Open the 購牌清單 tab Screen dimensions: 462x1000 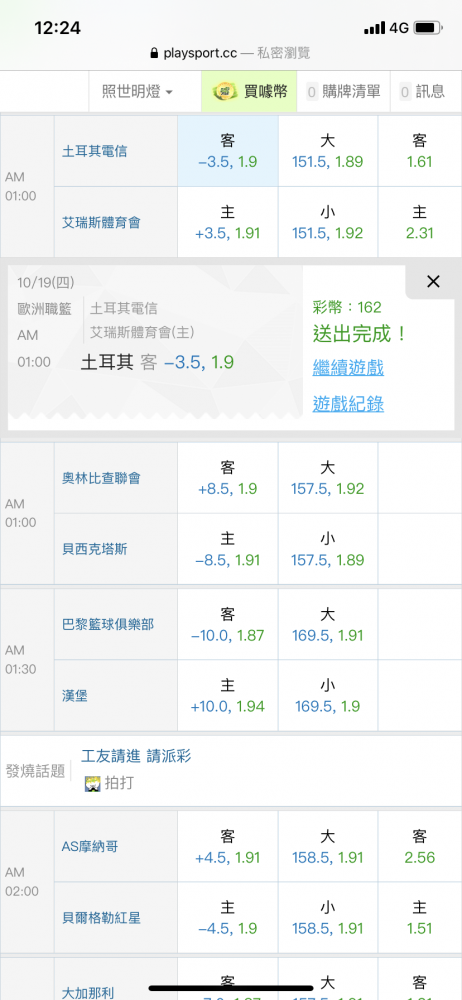[x=343, y=92]
